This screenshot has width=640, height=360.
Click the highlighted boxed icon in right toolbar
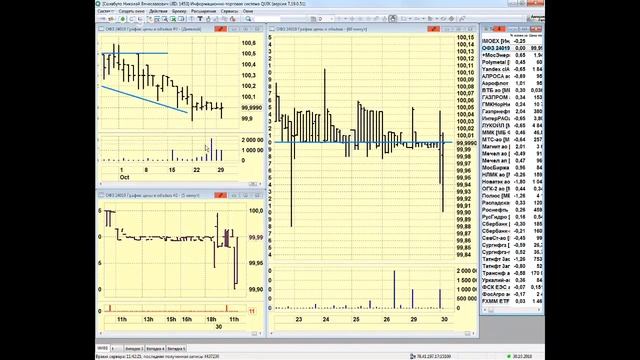tap(393, 18)
